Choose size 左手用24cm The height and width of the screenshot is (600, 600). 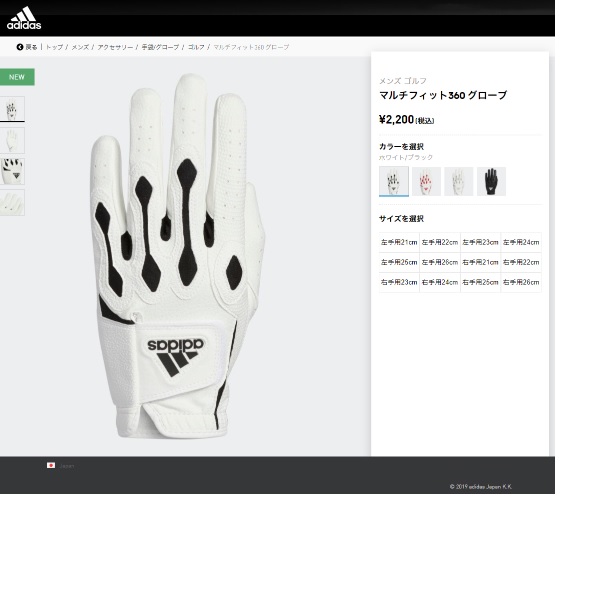(521, 242)
